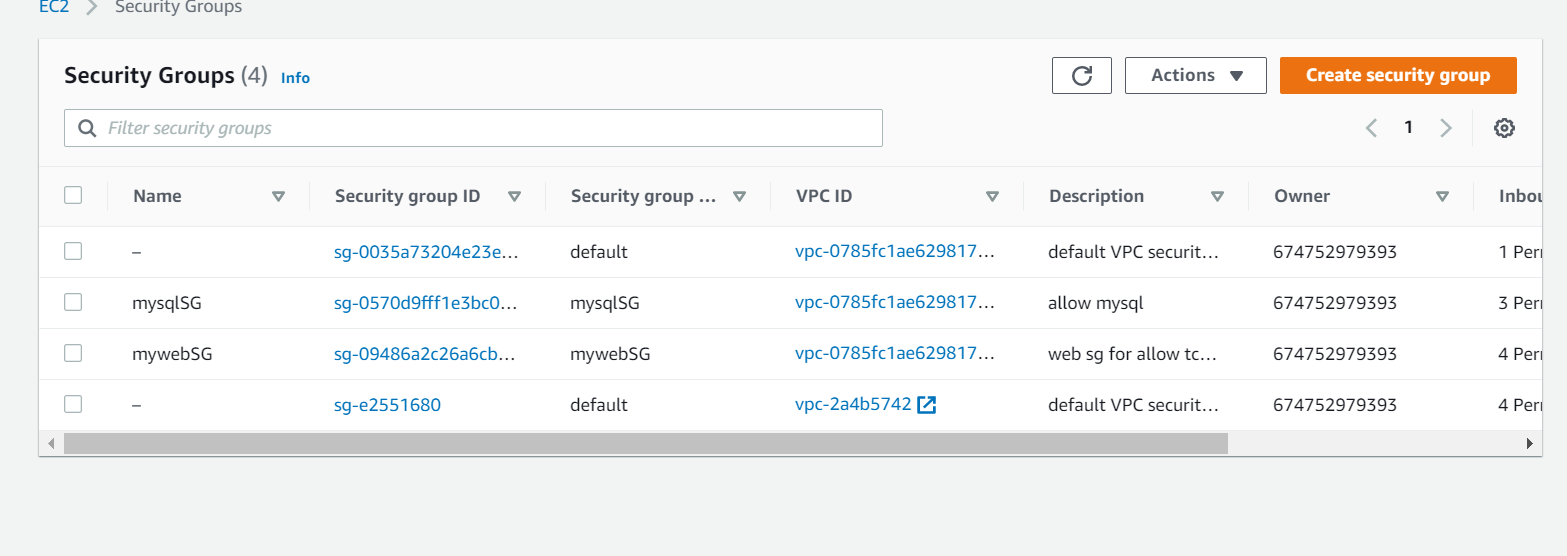Sort by the VPC ID column arrow
The image size is (1567, 556).
tap(992, 197)
